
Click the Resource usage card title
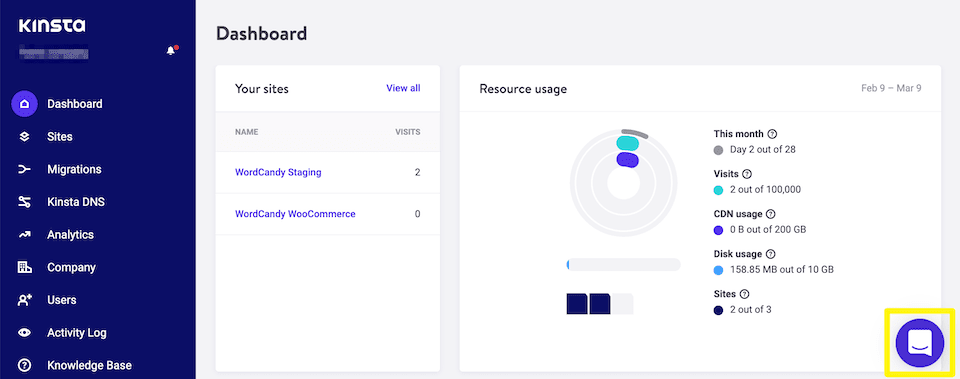tap(523, 89)
